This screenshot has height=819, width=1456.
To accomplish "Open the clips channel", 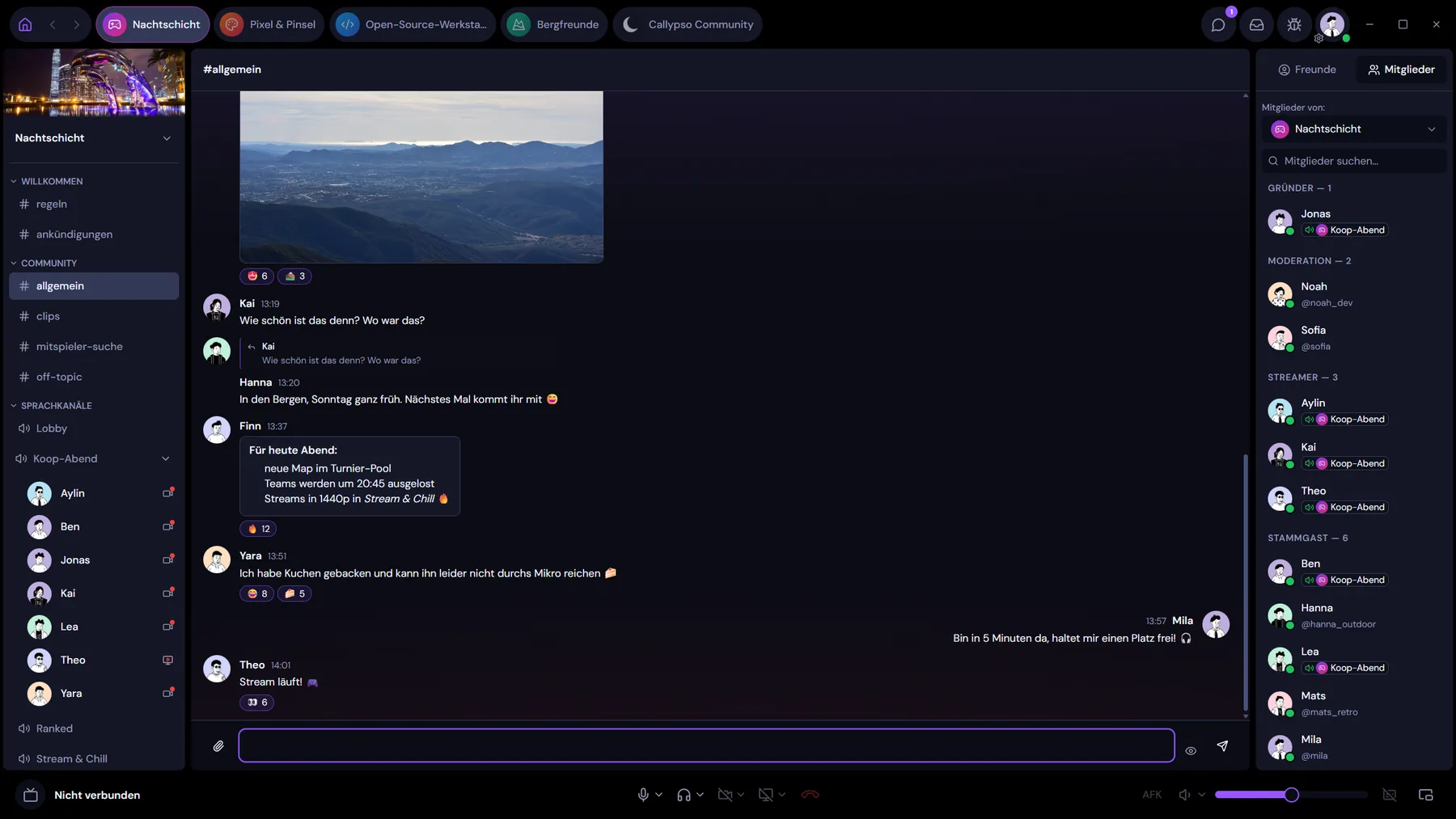I will tap(94, 316).
